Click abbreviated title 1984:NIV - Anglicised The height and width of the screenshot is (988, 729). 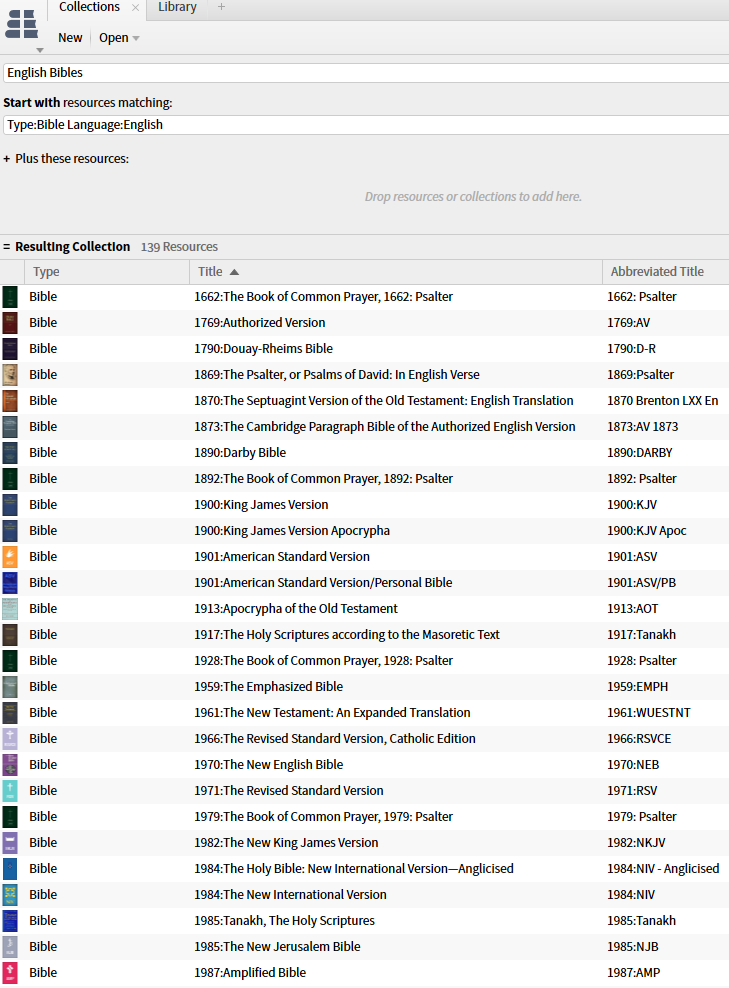click(663, 868)
